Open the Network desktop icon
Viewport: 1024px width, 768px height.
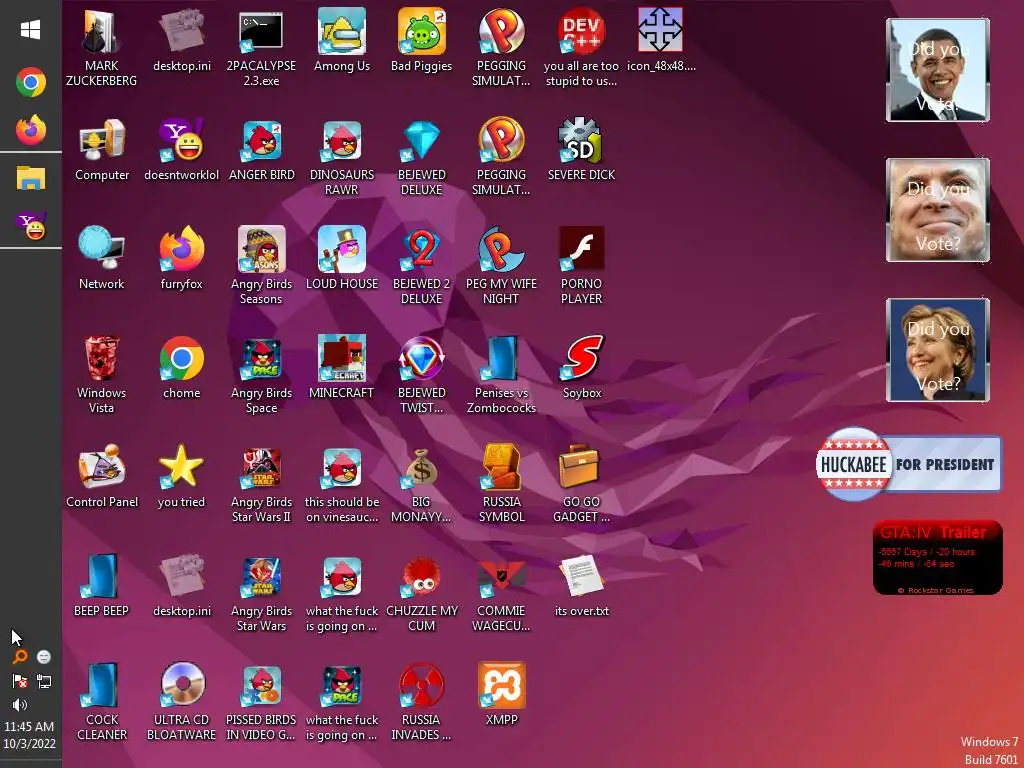101,259
